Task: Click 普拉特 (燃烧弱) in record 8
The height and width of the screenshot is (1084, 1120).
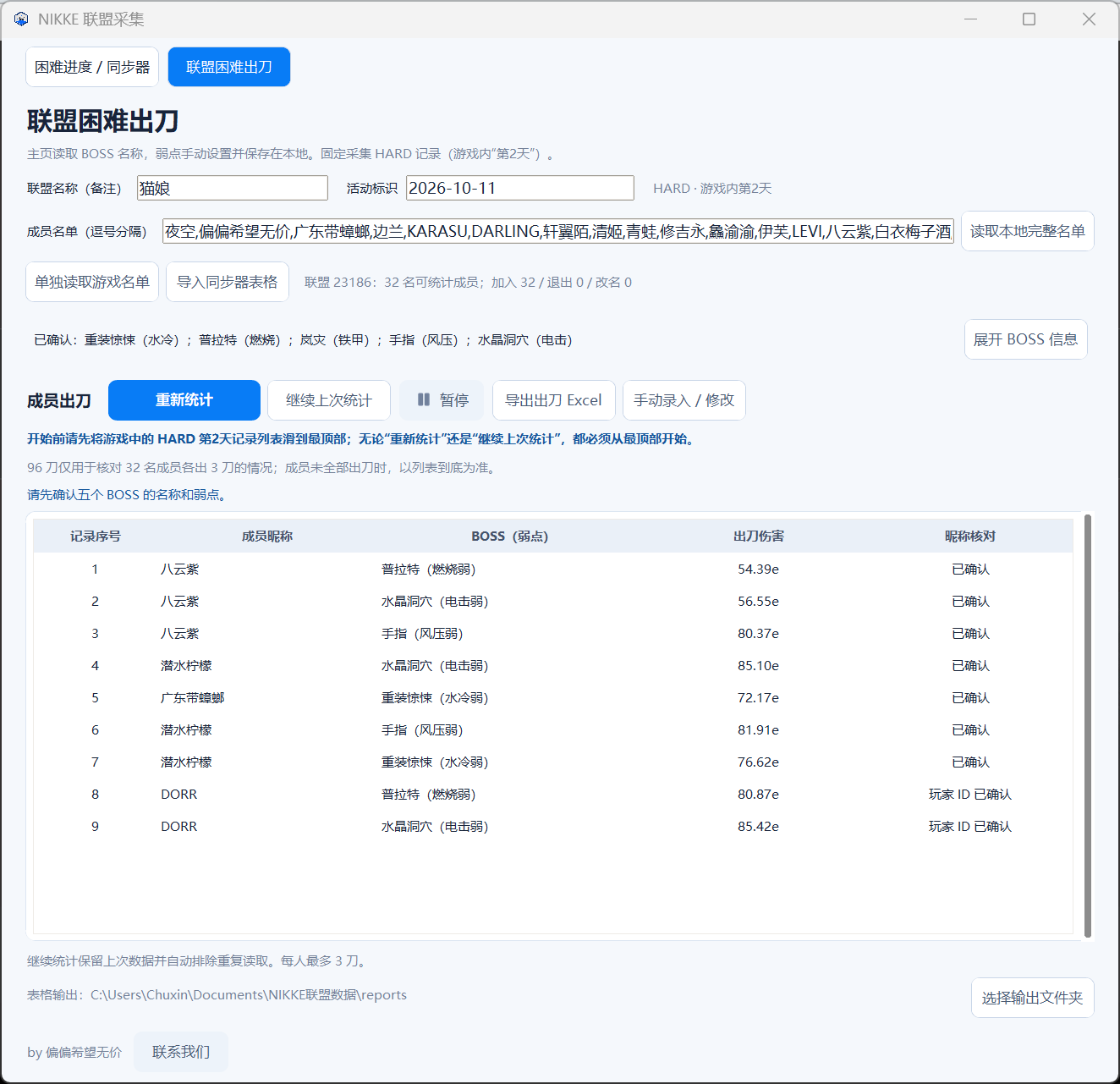Action: point(429,795)
